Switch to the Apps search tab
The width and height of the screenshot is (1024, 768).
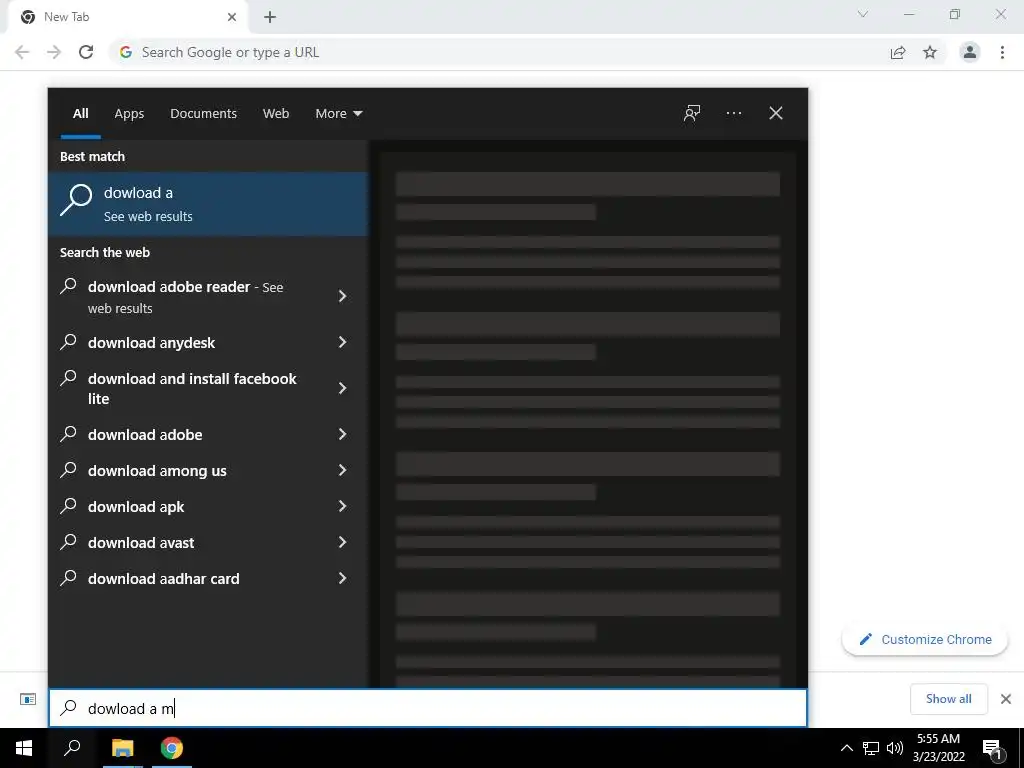(129, 114)
